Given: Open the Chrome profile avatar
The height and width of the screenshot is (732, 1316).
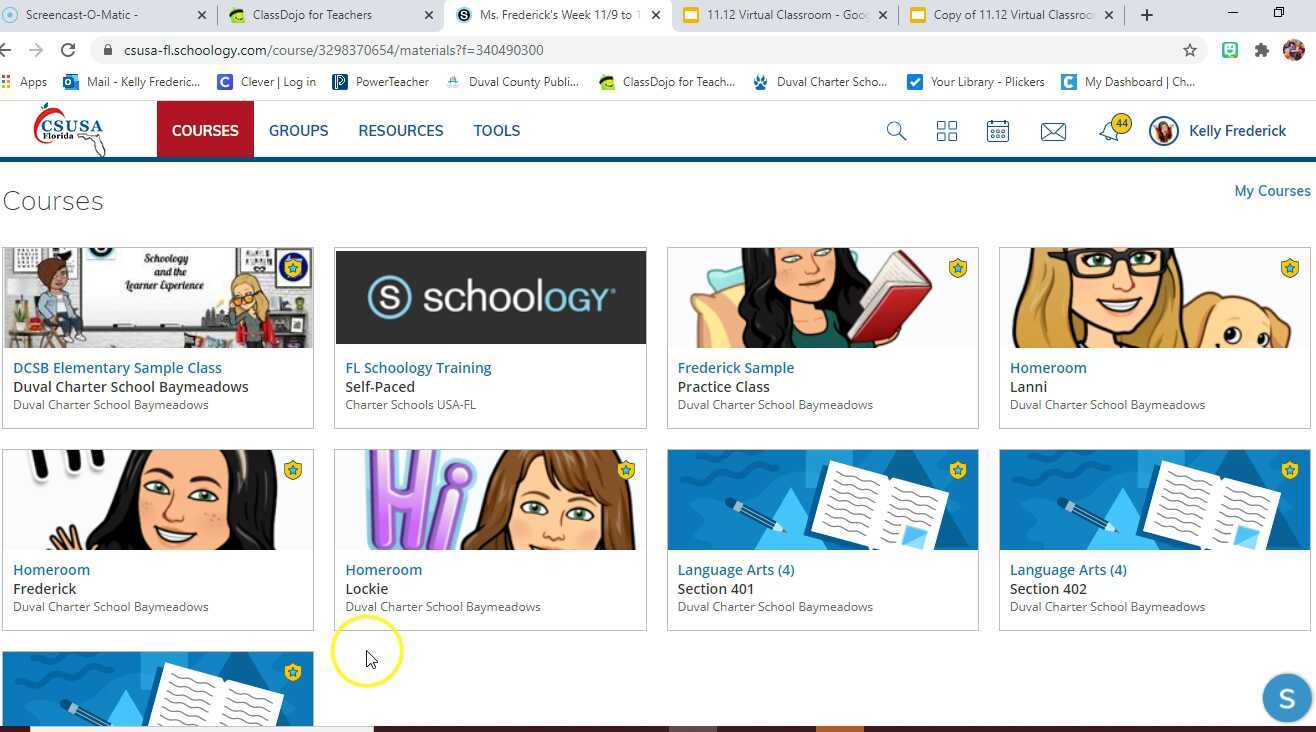Looking at the screenshot, I should pyautogui.click(x=1294, y=50).
